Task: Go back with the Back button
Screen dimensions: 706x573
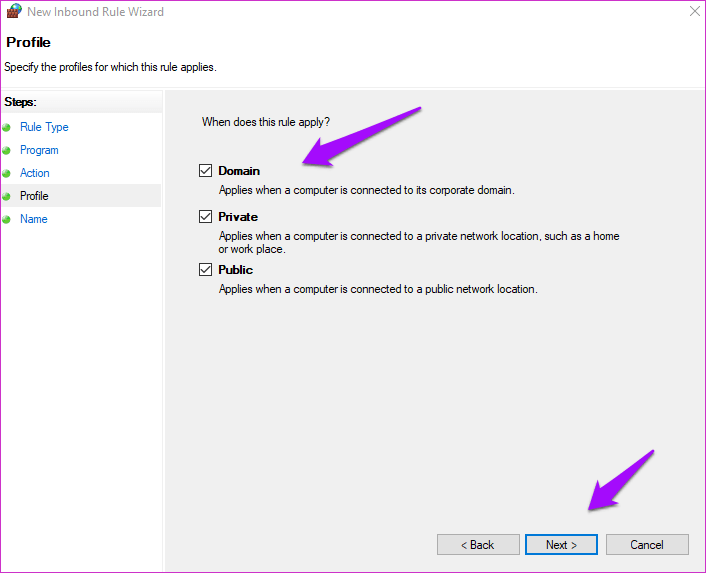Action: (x=478, y=545)
